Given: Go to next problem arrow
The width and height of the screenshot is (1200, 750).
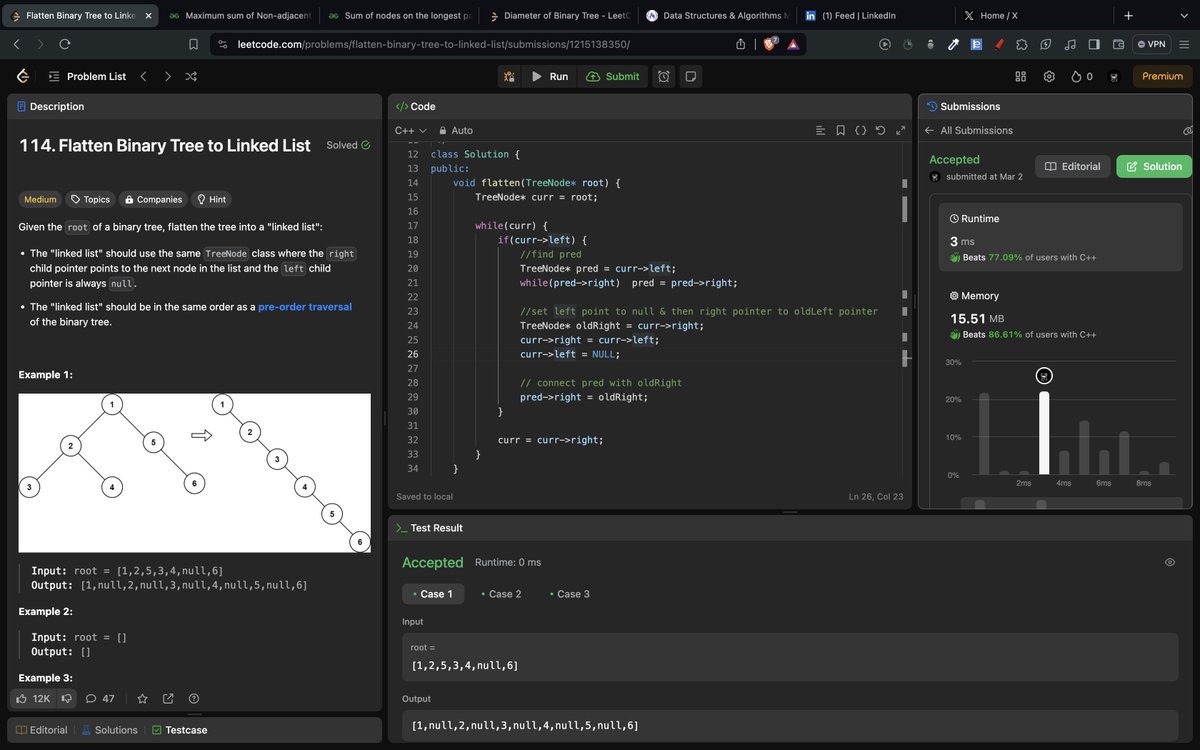Looking at the screenshot, I should tap(167, 76).
